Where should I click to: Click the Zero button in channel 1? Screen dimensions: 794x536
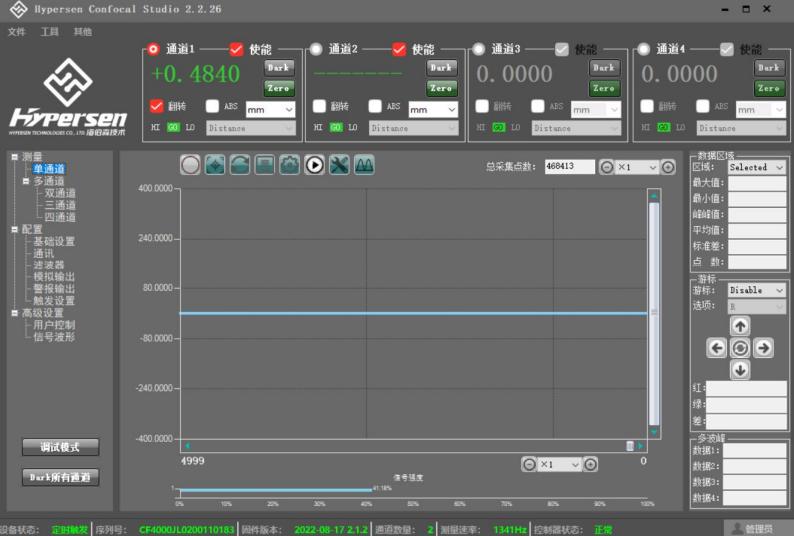(x=279, y=88)
